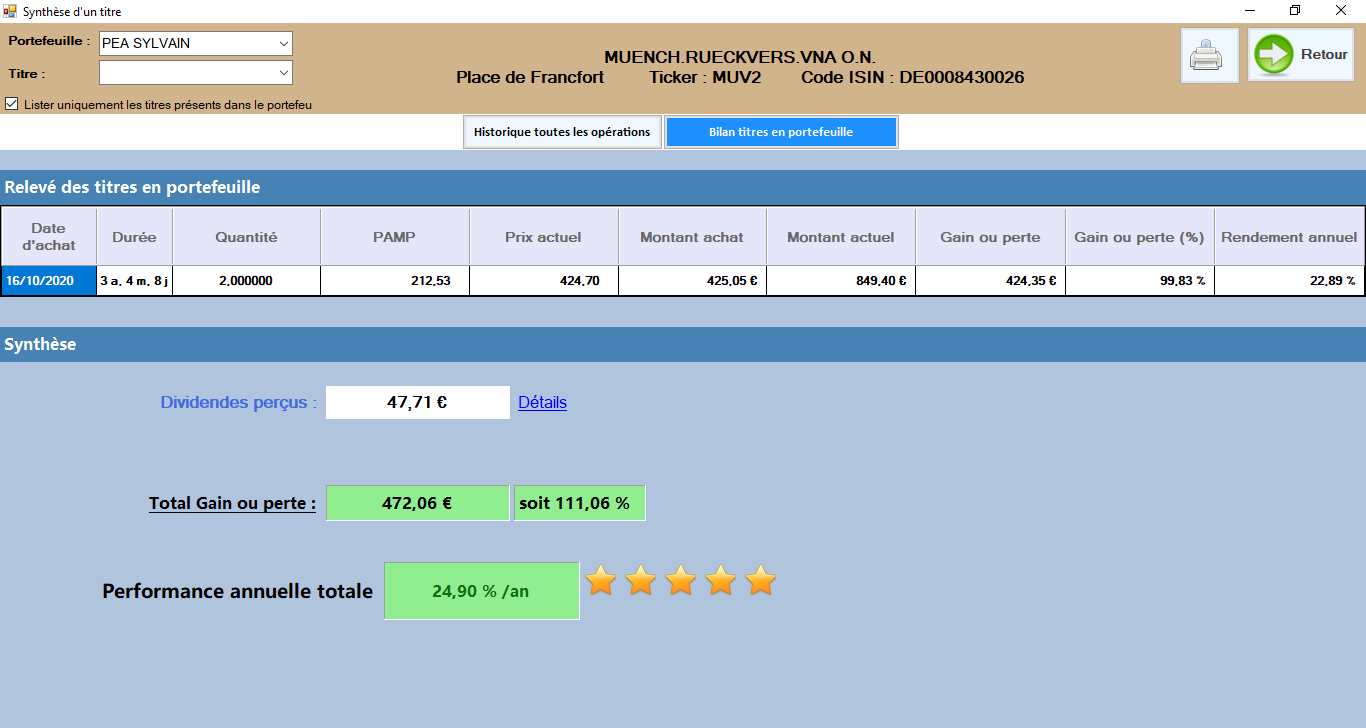Click the 'Code ISIN : DE0008430026' text

point(913,77)
